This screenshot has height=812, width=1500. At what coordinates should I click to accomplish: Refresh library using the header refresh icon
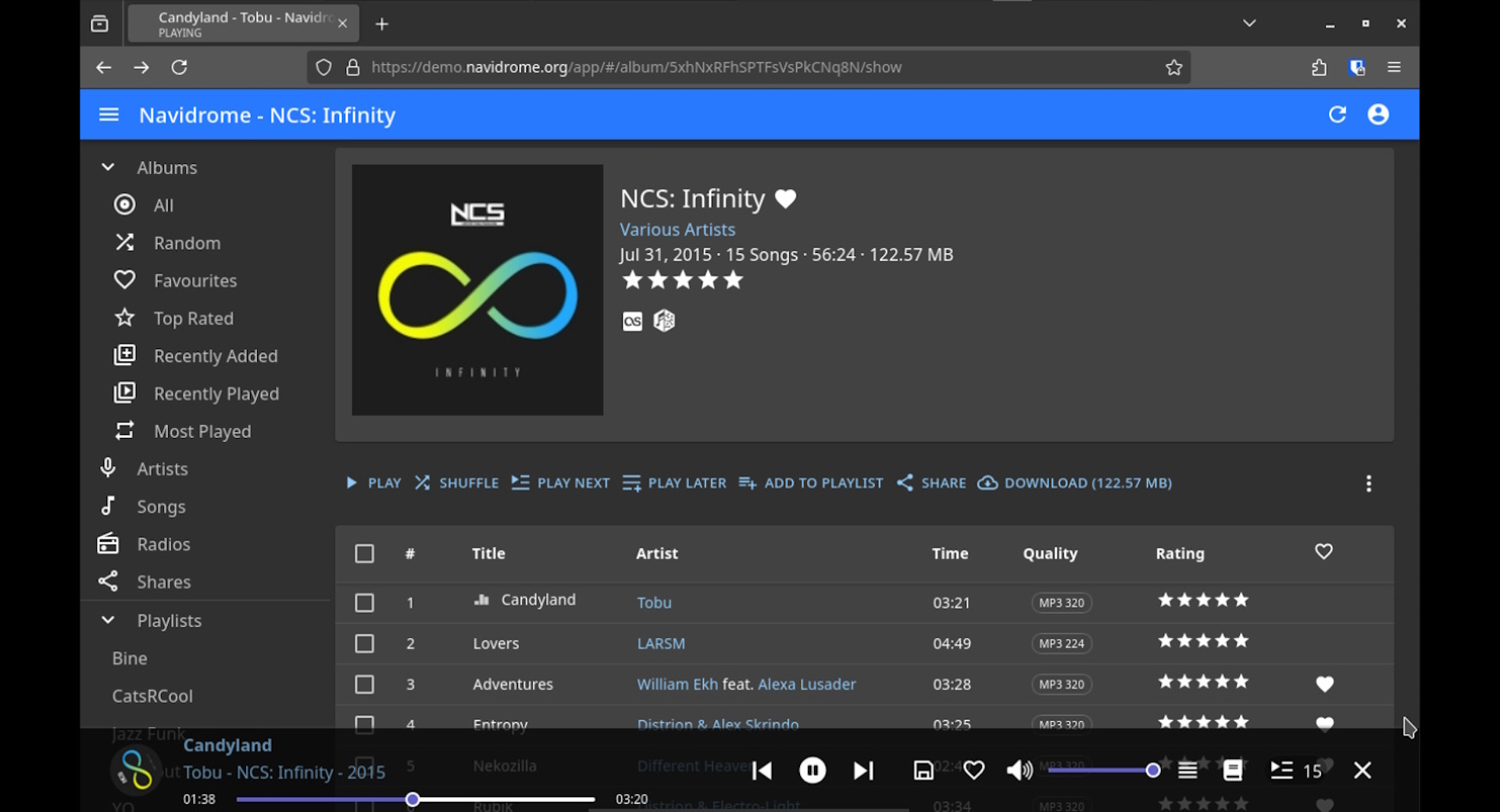click(1337, 115)
